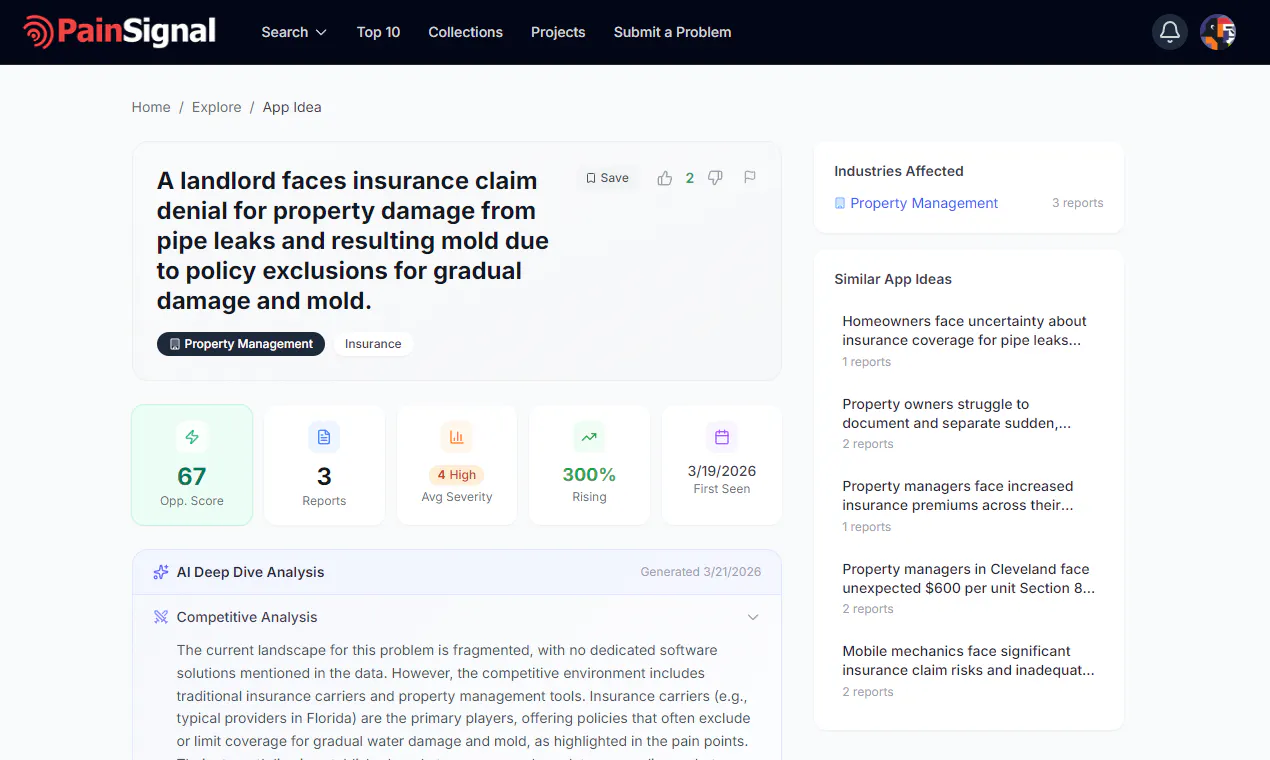Go to Collections in navigation
This screenshot has height=760, width=1270.
tap(465, 32)
